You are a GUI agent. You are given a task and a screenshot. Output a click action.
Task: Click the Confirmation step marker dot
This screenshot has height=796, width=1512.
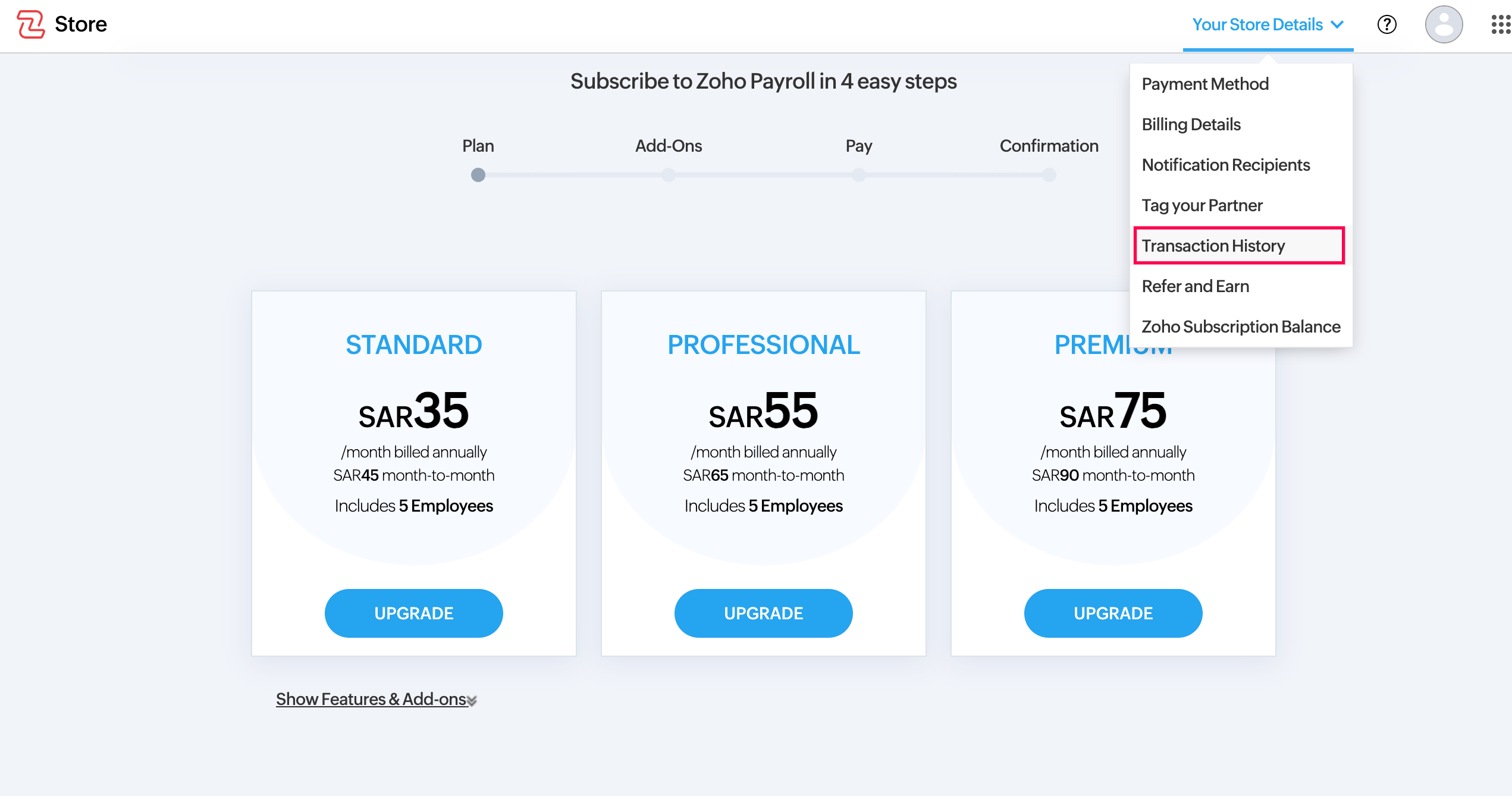click(1048, 175)
